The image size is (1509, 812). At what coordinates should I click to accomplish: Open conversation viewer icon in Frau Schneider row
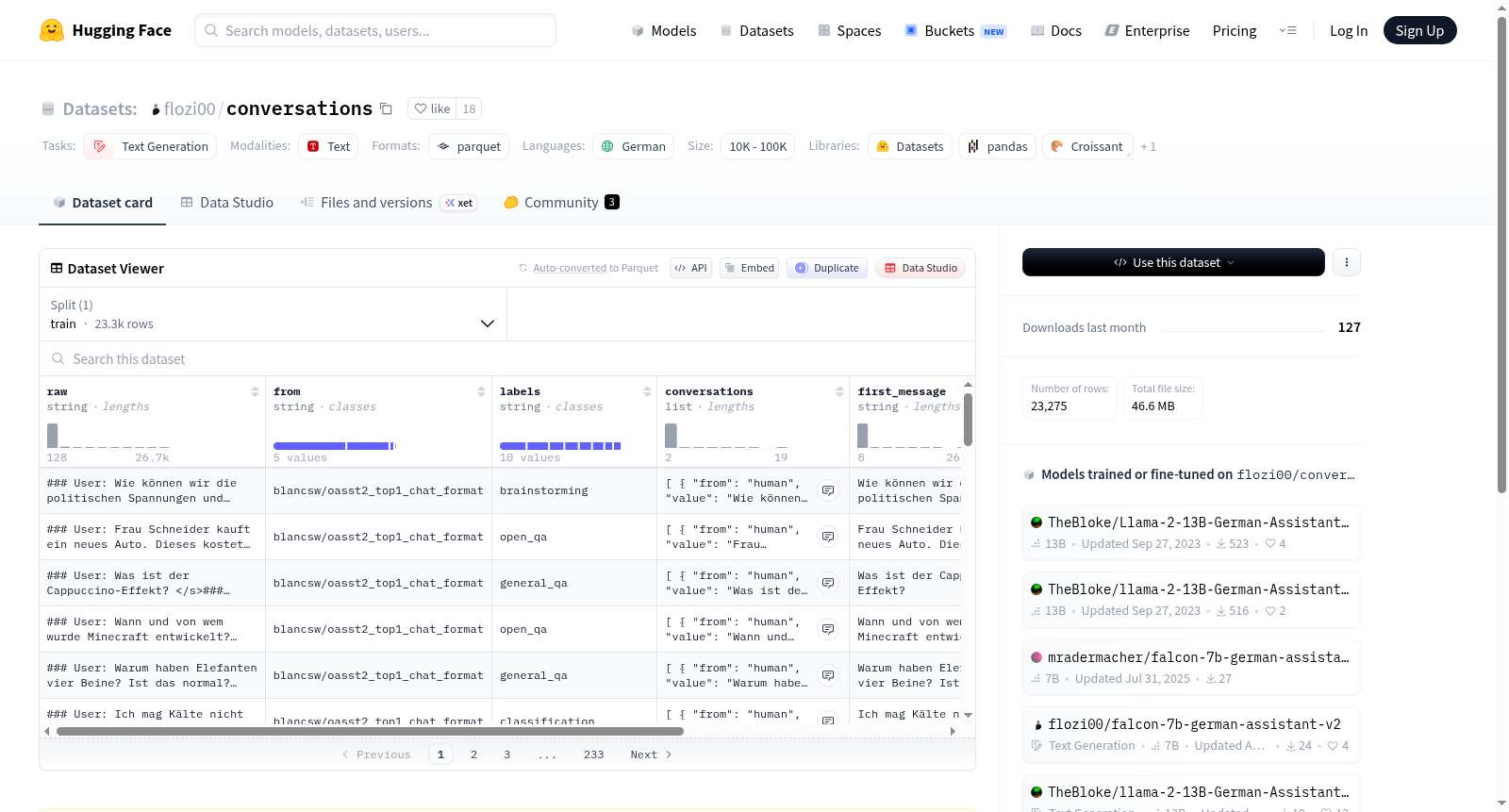[828, 537]
